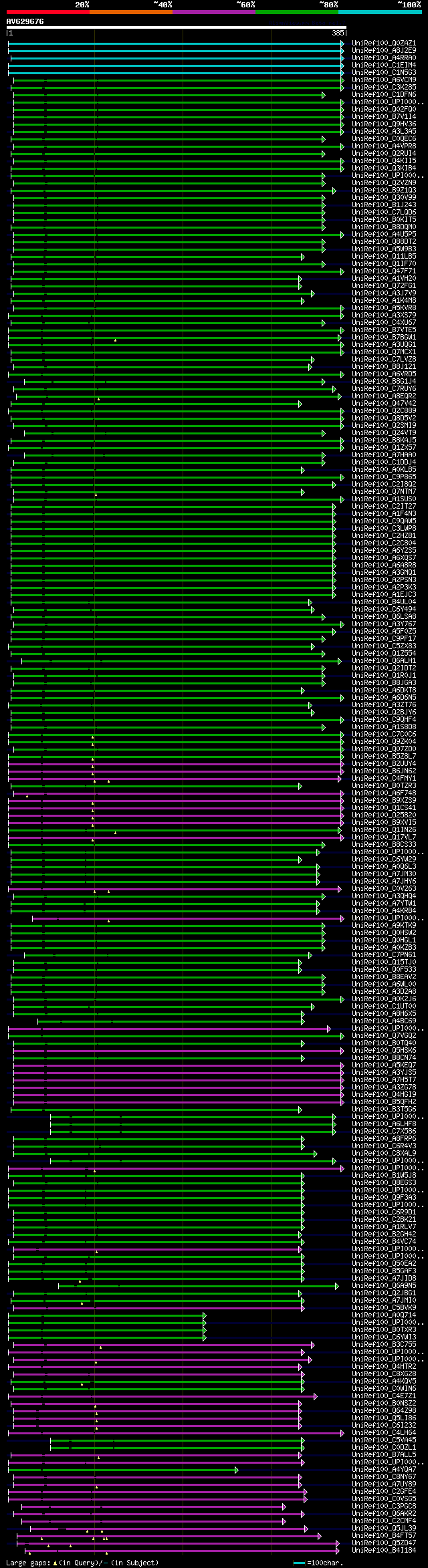Select hit label UniRef100_C1DFN6
The height and width of the screenshot is (1568, 428).
point(384,94)
